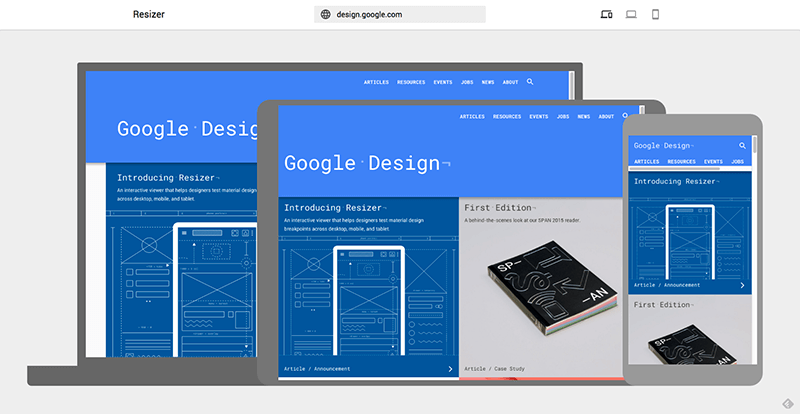Select ARTICLES tab in the phone preview
Screen dimensions: 800x414
pyautogui.click(x=646, y=161)
